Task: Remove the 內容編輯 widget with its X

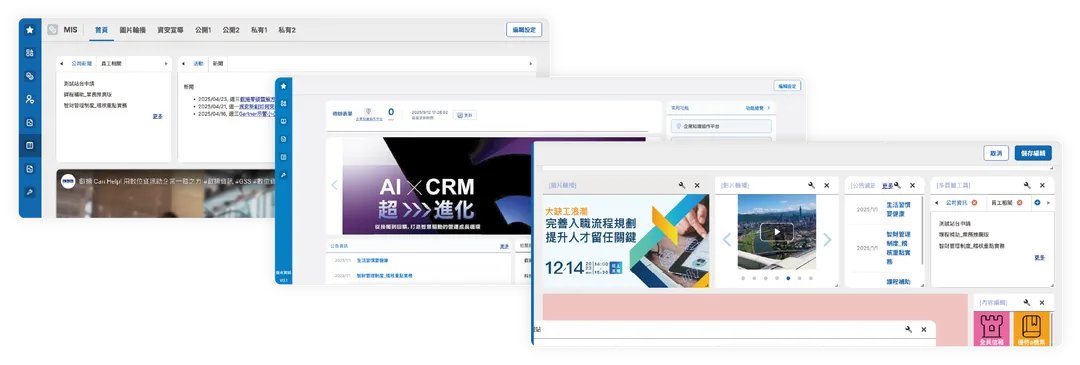Action: [1042, 302]
